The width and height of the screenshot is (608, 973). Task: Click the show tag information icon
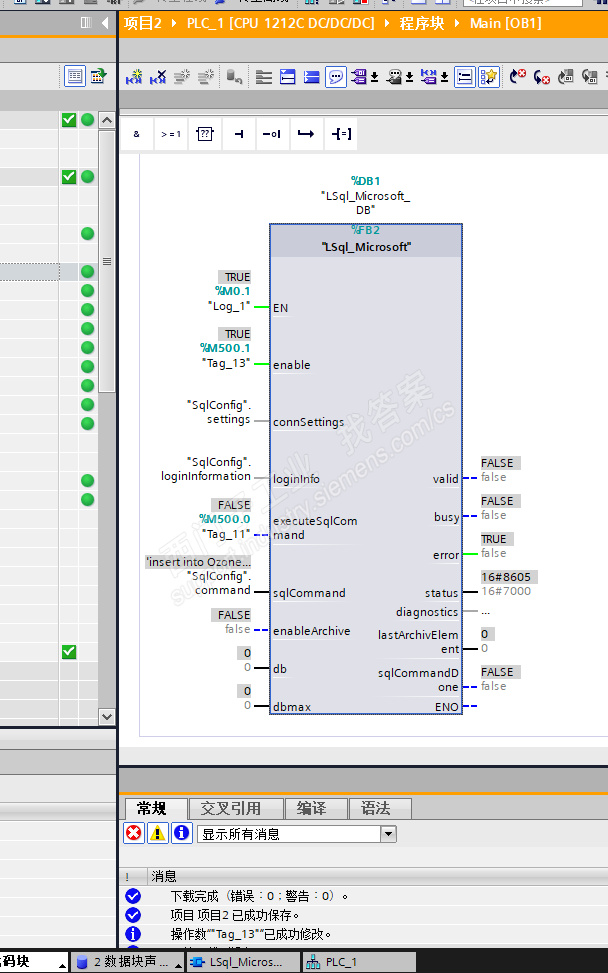[x=393, y=77]
